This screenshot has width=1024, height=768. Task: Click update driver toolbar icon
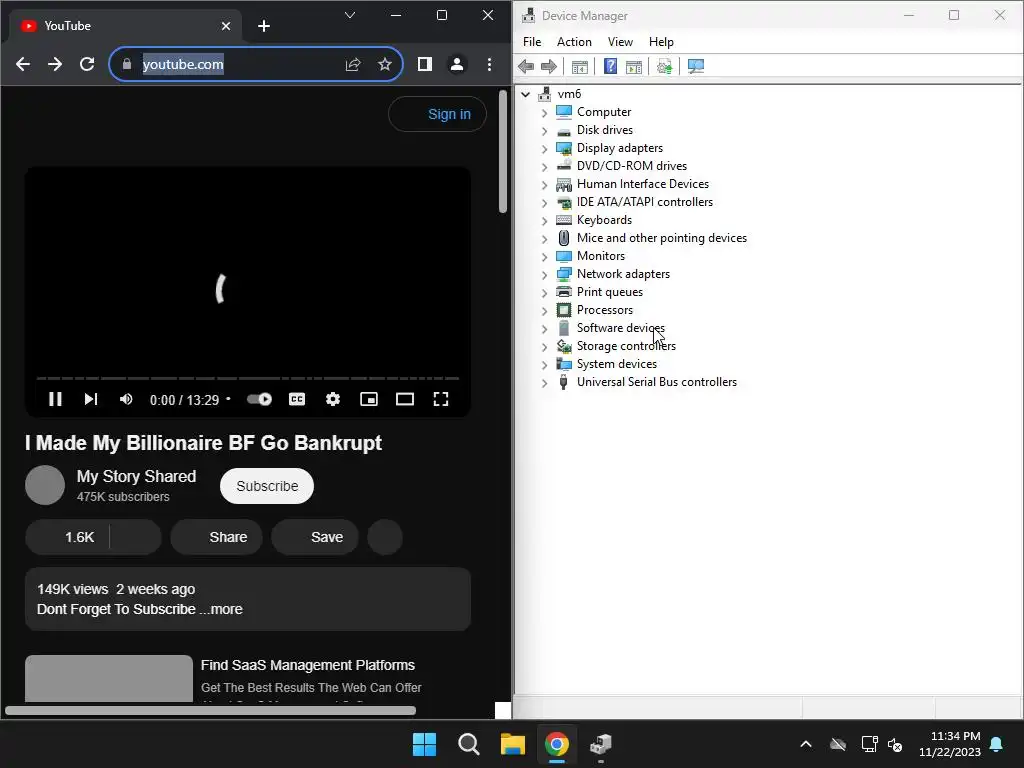click(665, 66)
